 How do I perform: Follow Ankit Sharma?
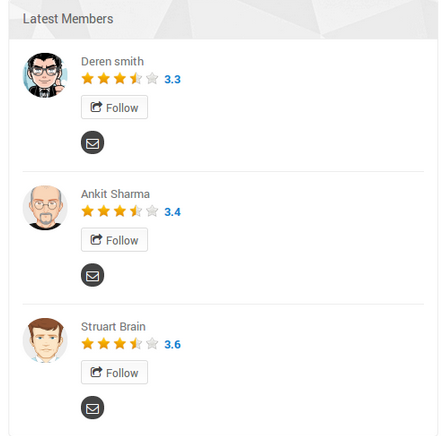coord(114,240)
